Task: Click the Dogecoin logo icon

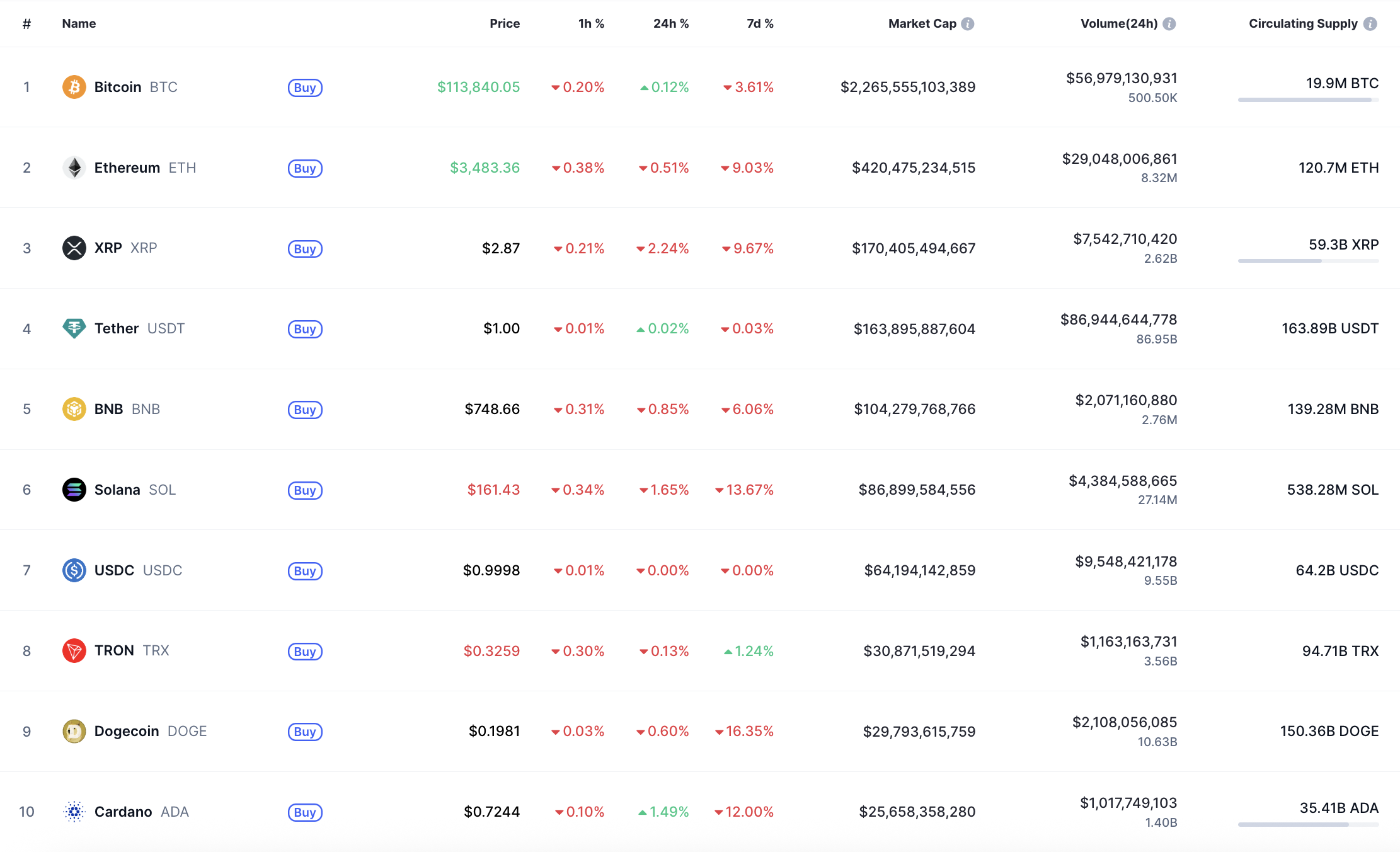Action: click(74, 731)
